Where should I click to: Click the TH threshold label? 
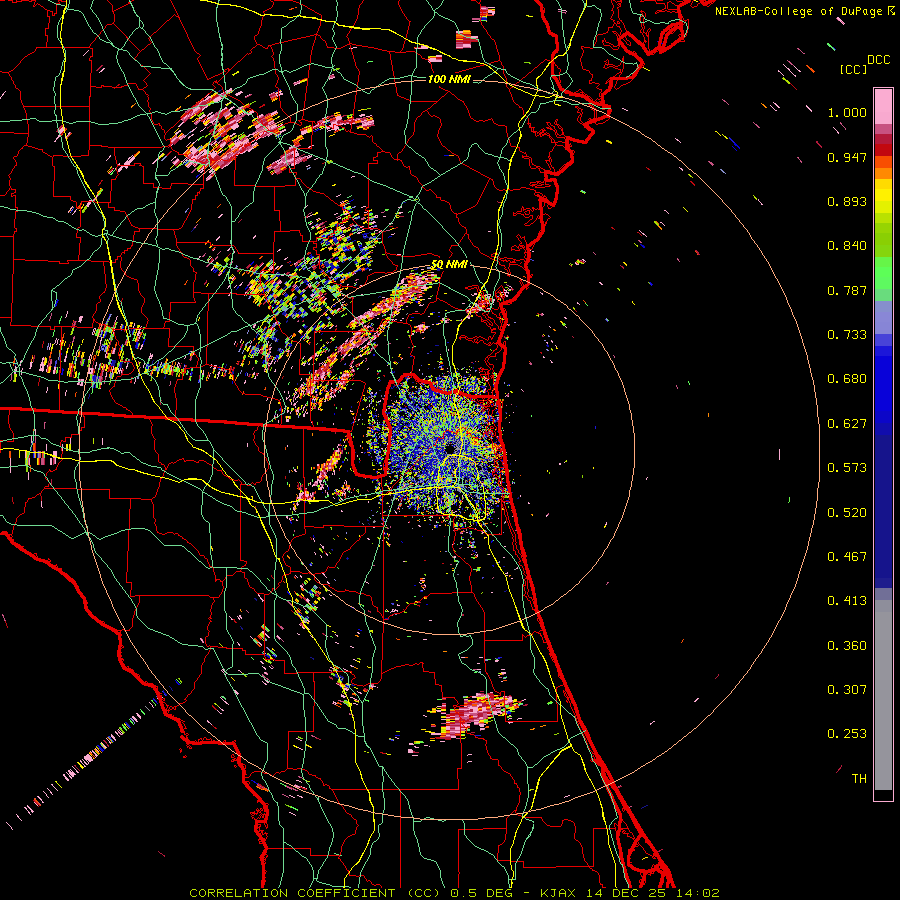pos(859,779)
